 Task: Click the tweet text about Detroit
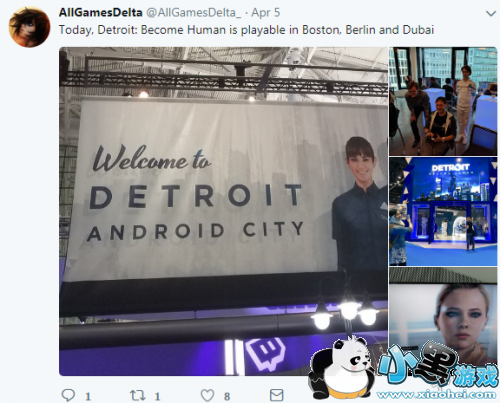pyautogui.click(x=246, y=30)
